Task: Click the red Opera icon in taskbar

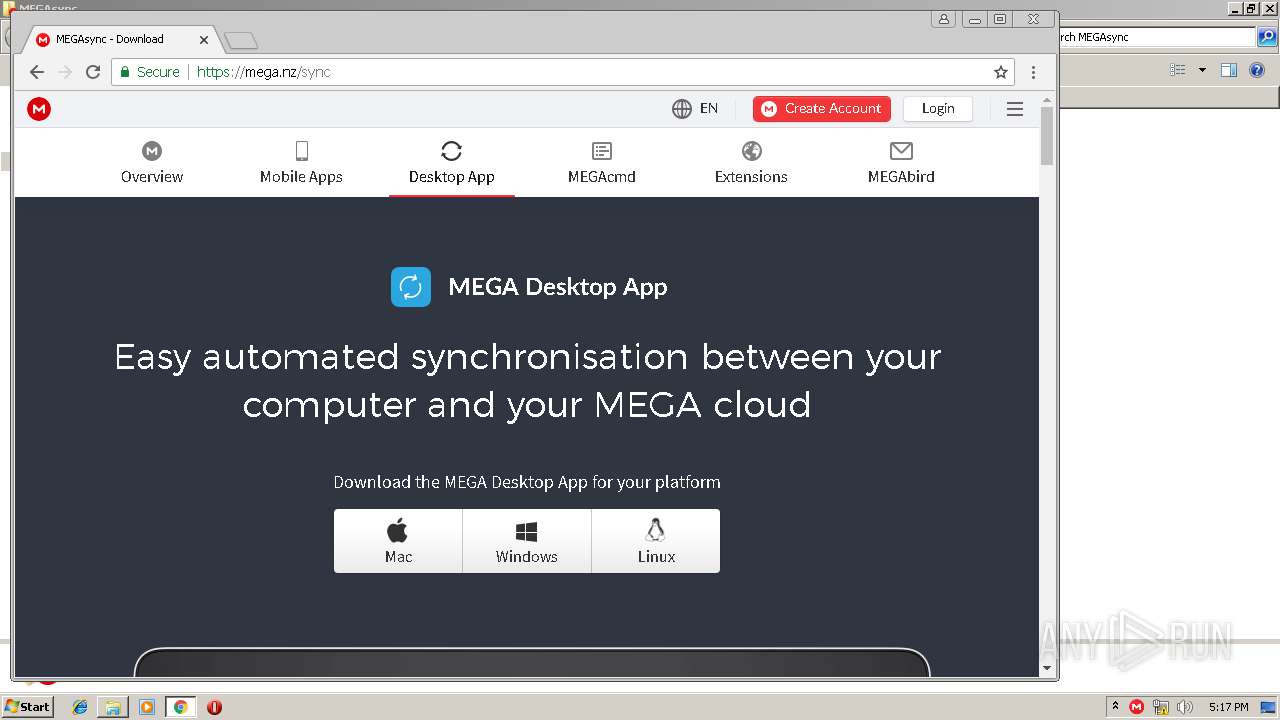Action: [x=214, y=707]
